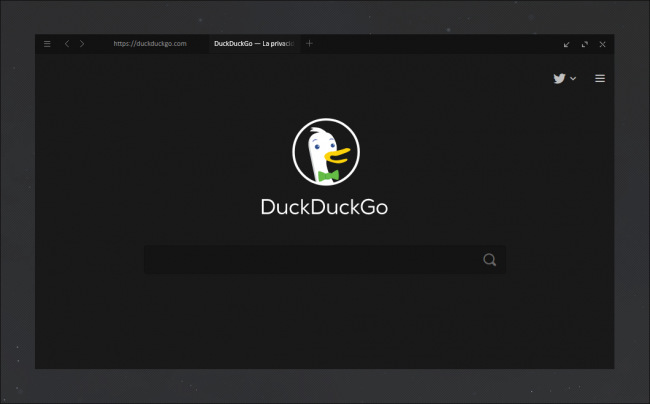
Task: Minimize the browser window with the diagonal arrow
Action: (x=566, y=44)
